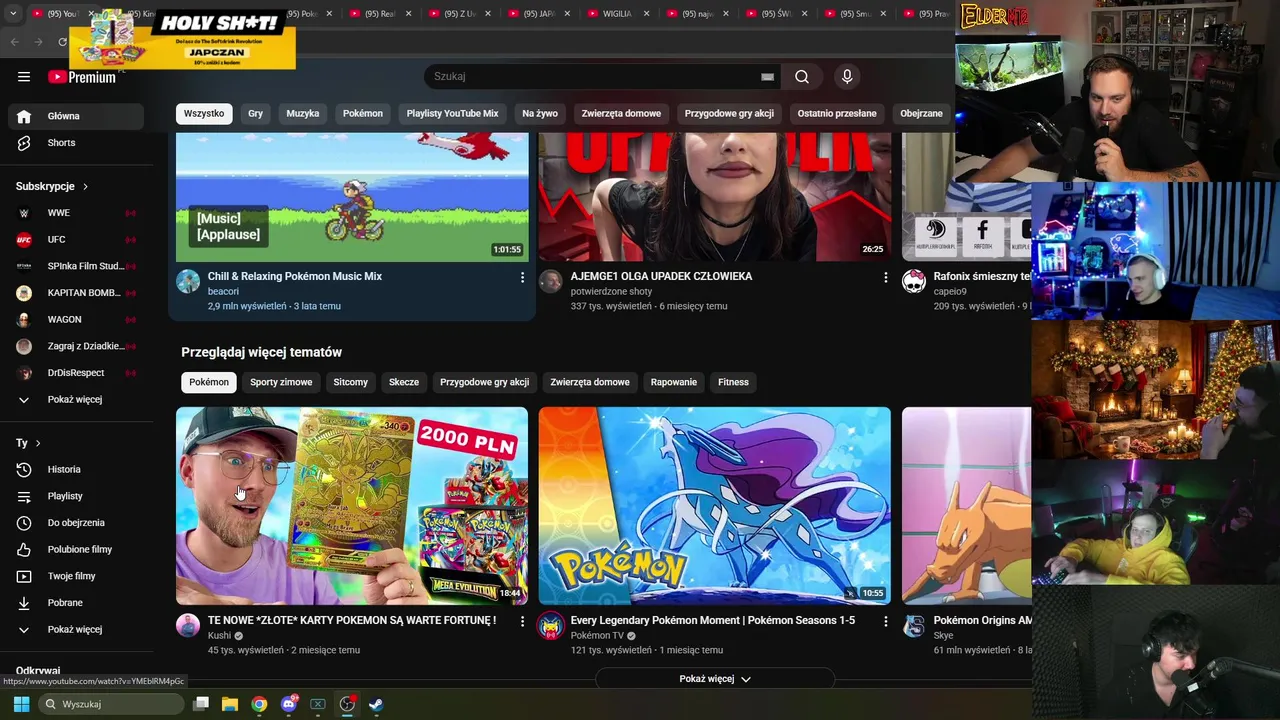Image resolution: width=1280 pixels, height=720 pixels.
Task: Select the Gry filter chip
Action: [255, 113]
